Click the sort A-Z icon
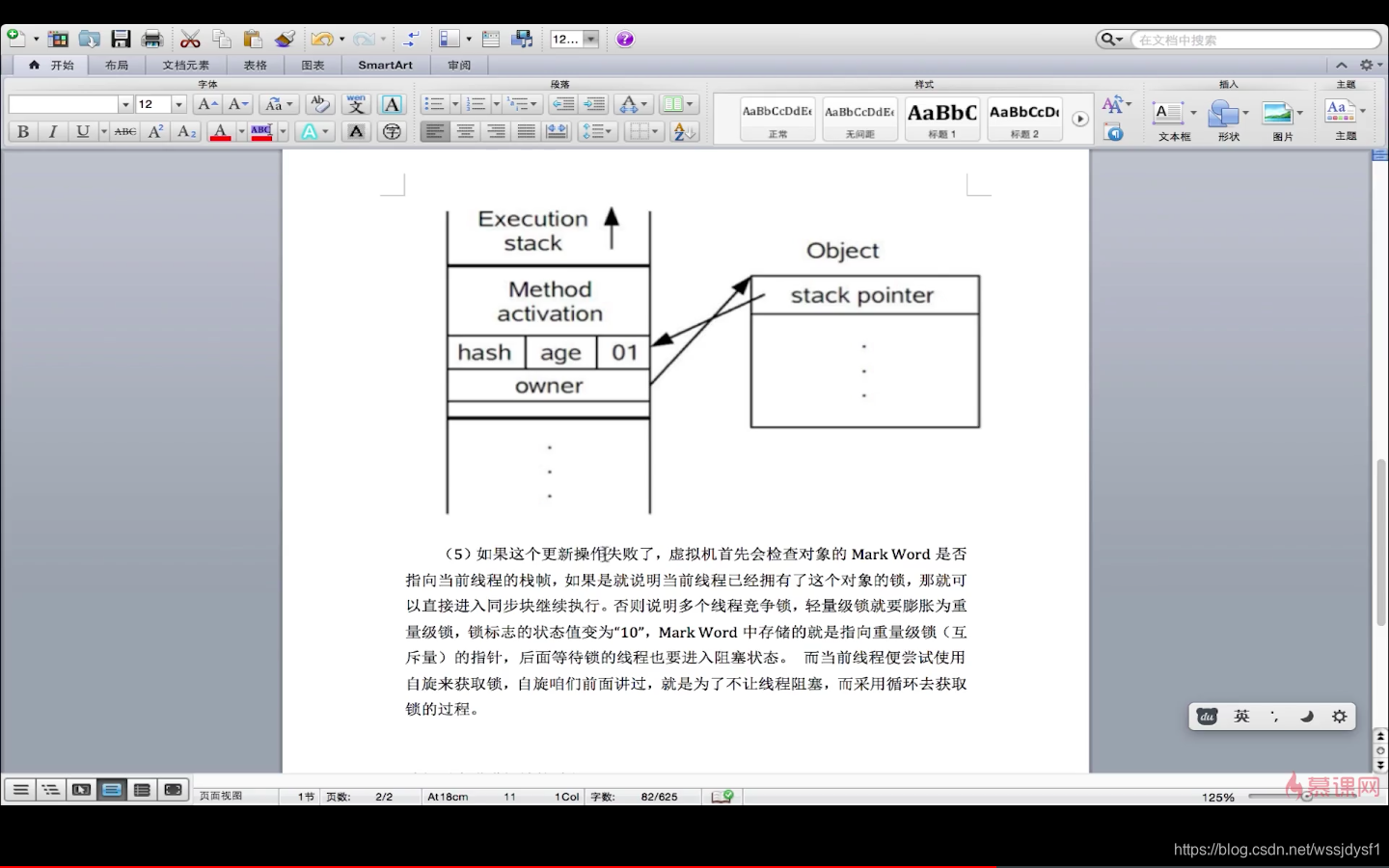 [684, 131]
